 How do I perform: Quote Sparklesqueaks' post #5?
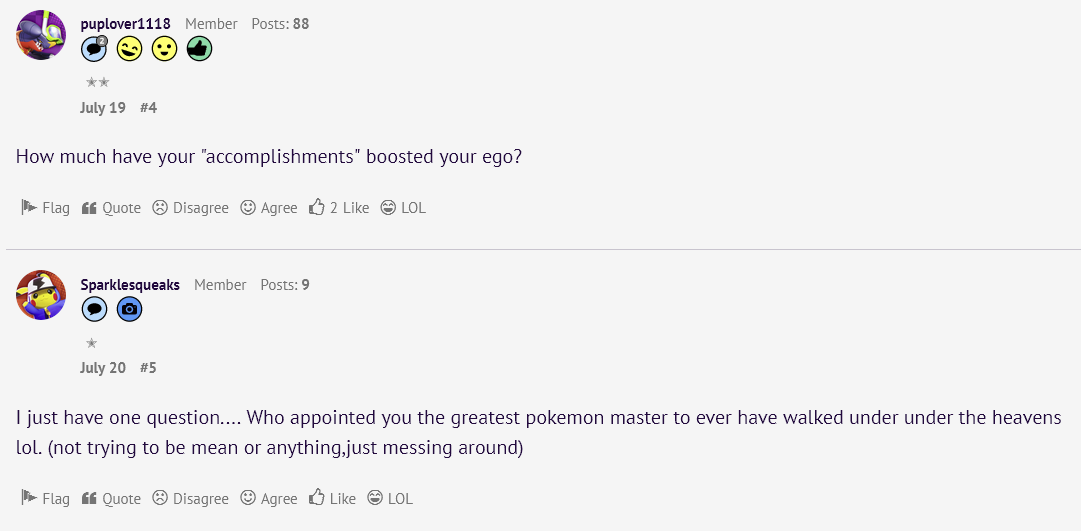(x=111, y=499)
